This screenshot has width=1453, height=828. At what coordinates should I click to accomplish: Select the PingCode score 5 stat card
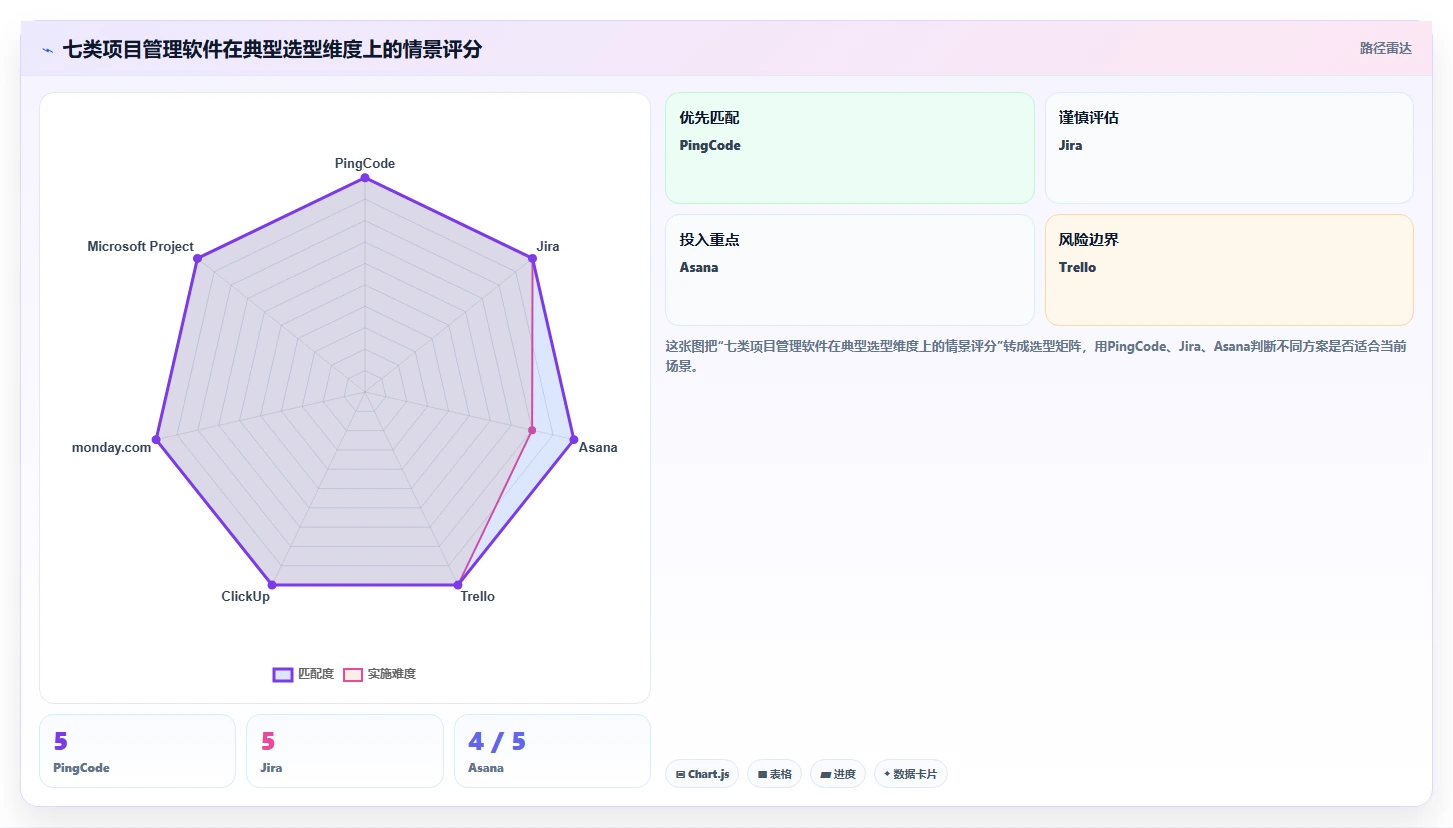click(138, 751)
